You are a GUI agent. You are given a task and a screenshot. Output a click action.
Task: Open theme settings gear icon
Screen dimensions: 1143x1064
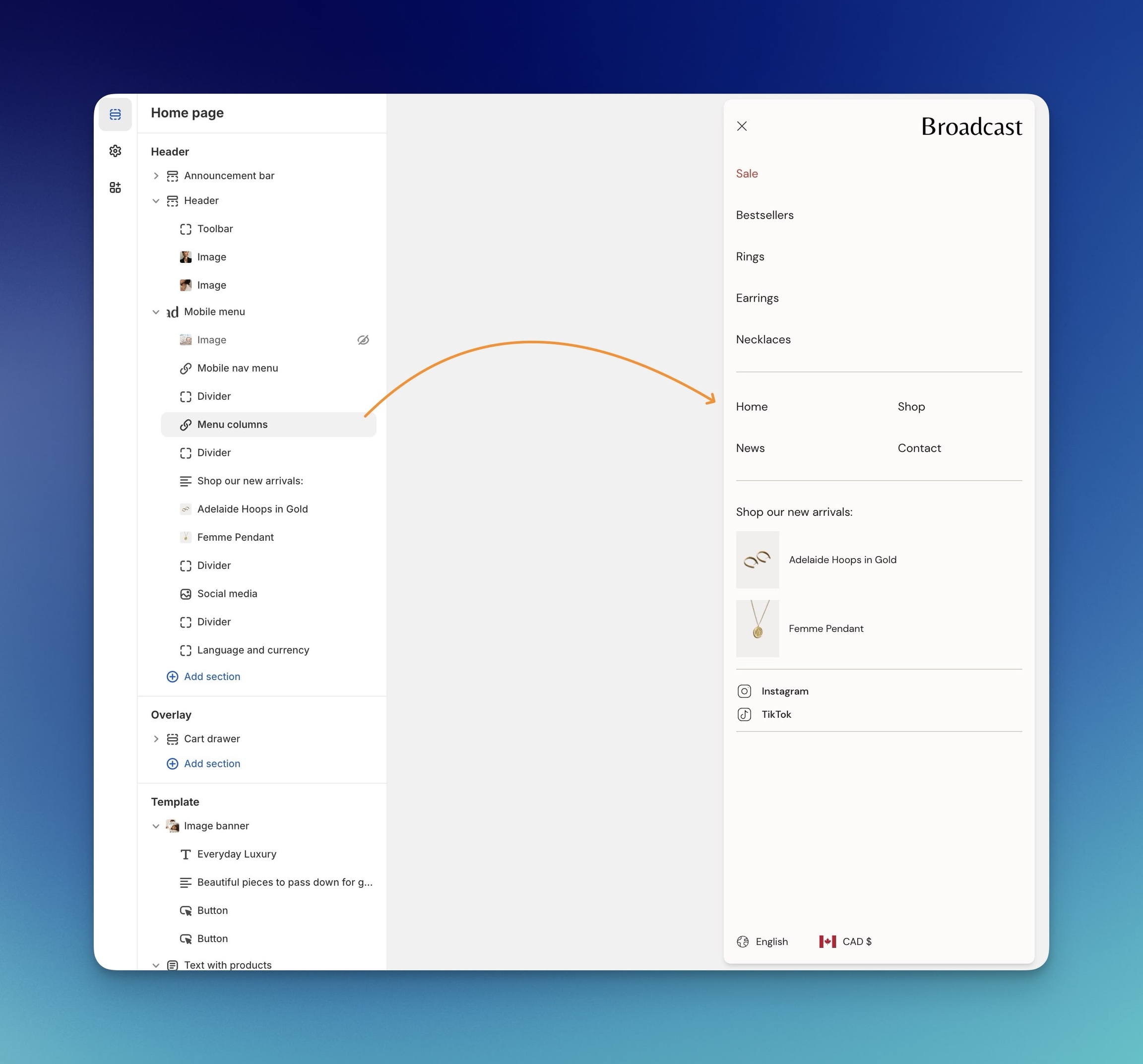coord(115,151)
